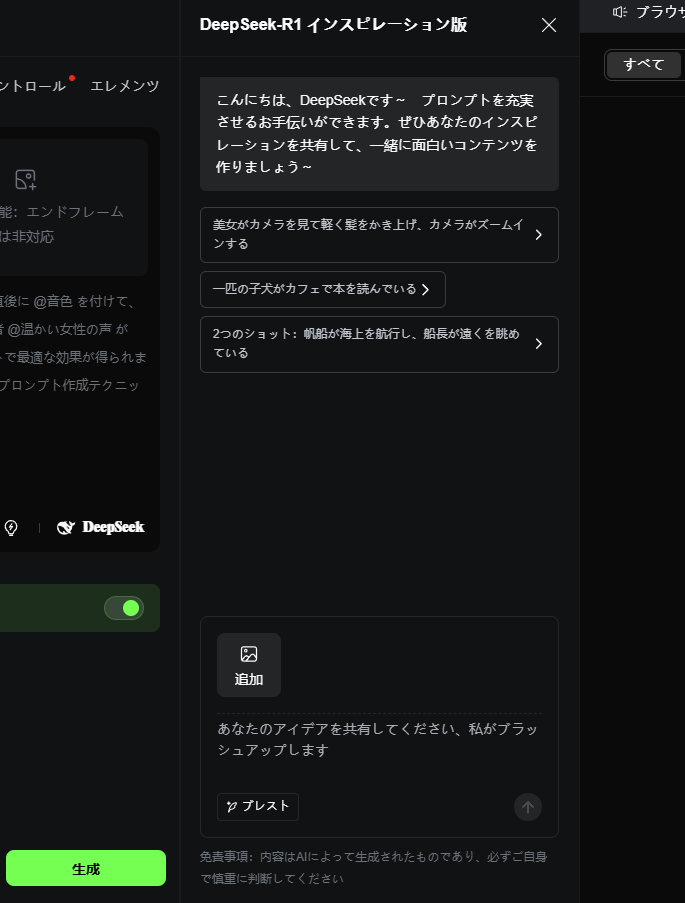685x903 pixels.
Task: Close the DeepSeek-R1 inspiration panel
Action: point(548,25)
